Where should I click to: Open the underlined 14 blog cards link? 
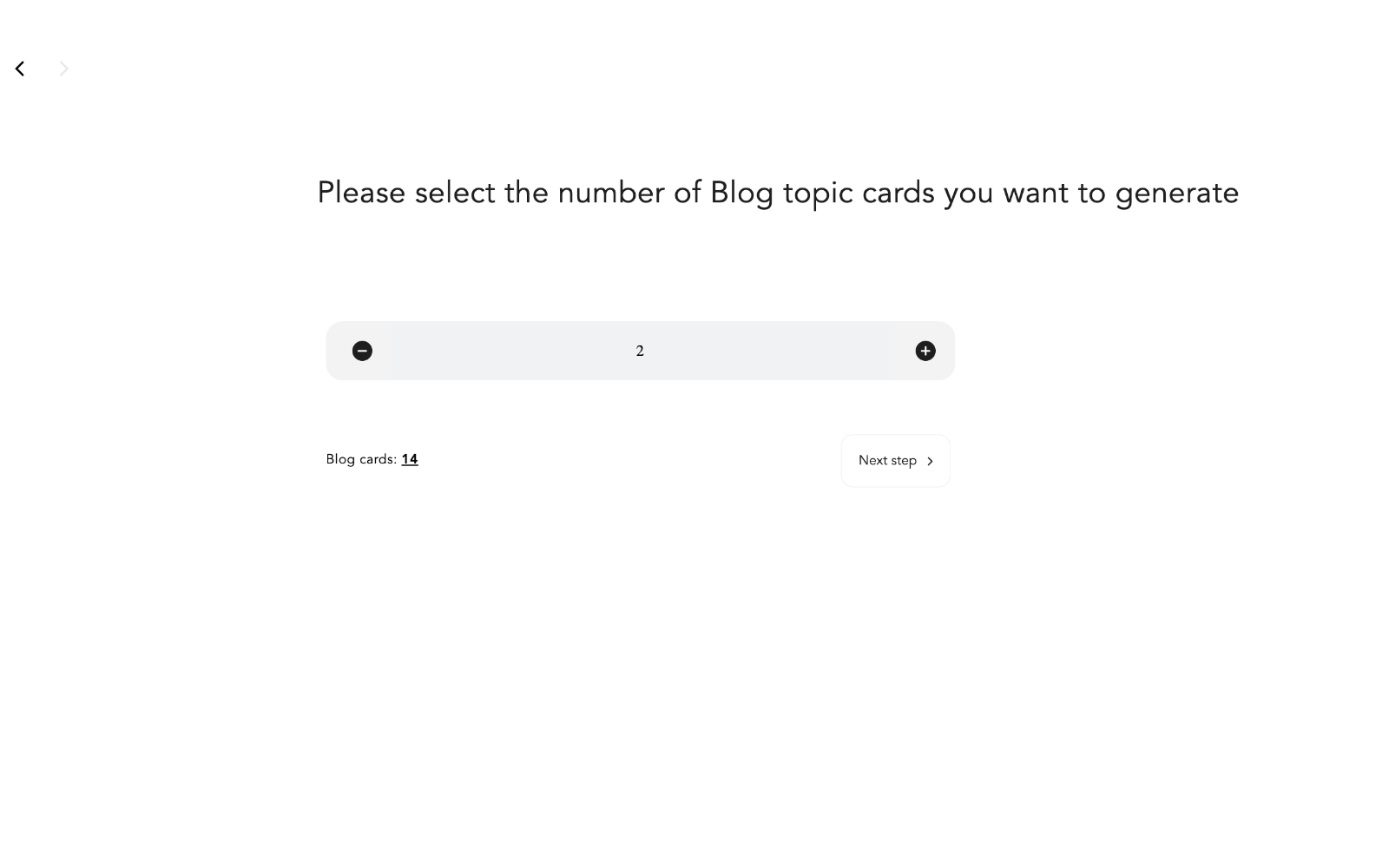410,459
